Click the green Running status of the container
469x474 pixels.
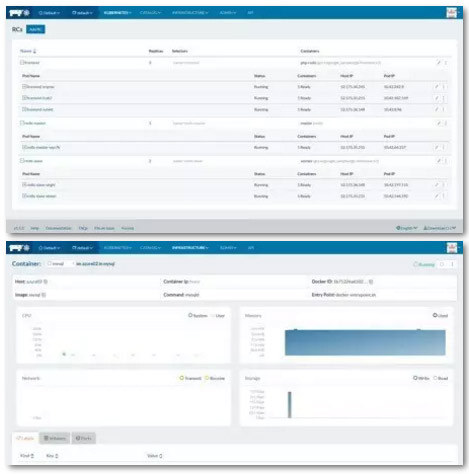tap(424, 264)
